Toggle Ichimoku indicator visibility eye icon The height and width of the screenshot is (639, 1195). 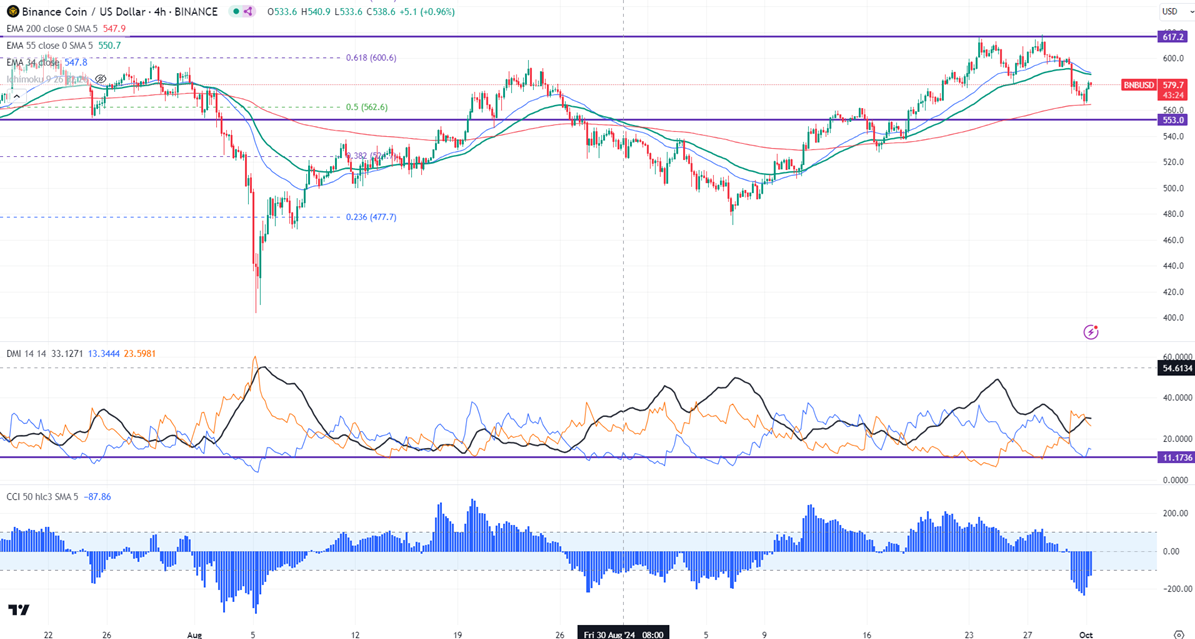[100, 78]
